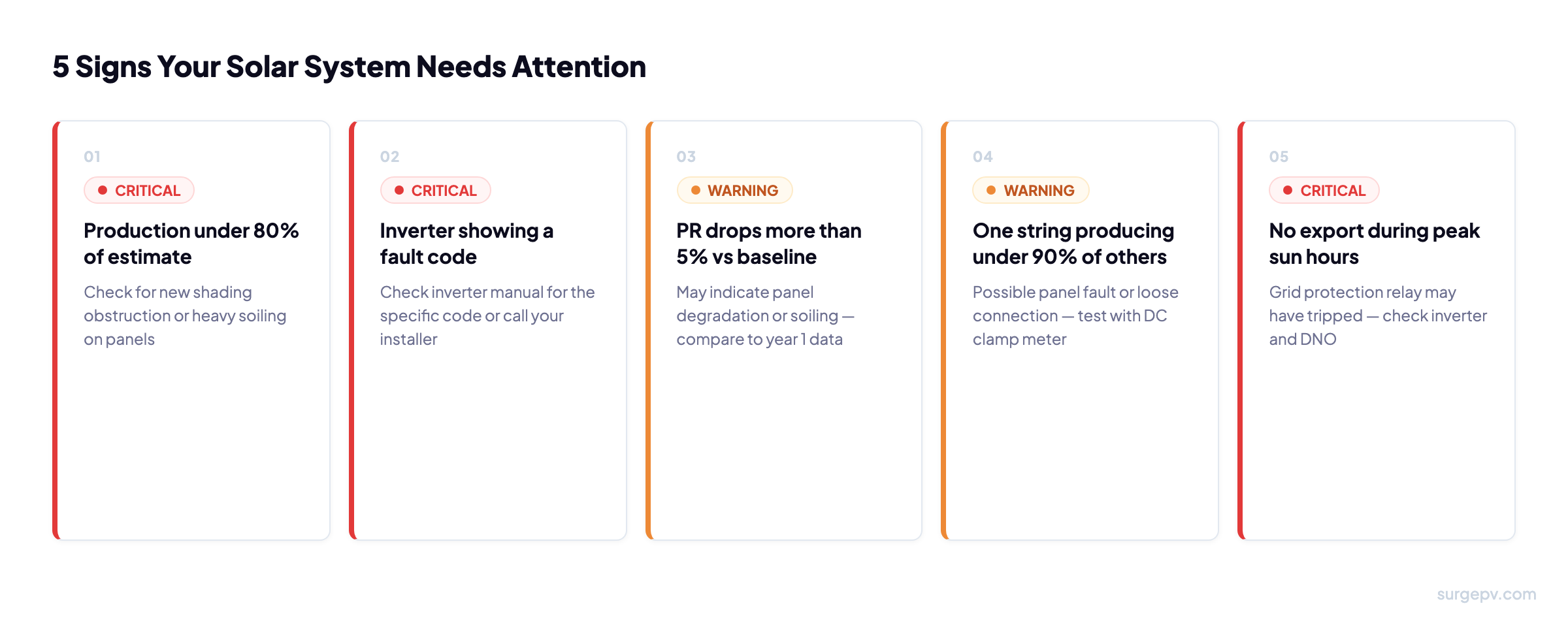Click the "No export during peak sun hours" heading
Image resolution: width=1568 pixels, height=627 pixels.
[1374, 244]
